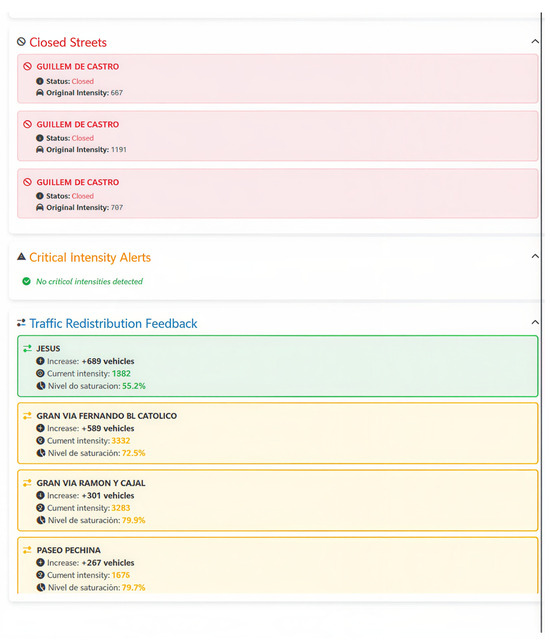This screenshot has height=643, width=550.
Task: Click the Original Intensity value 667
Action: pos(117,93)
